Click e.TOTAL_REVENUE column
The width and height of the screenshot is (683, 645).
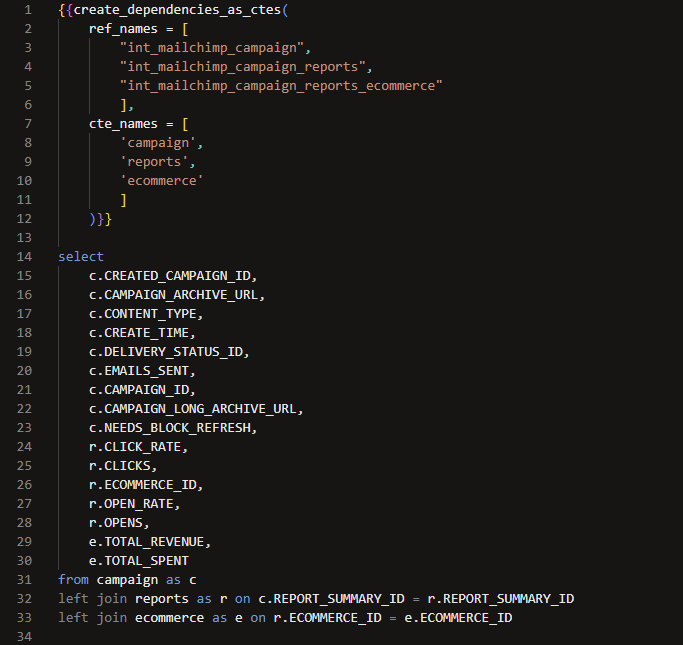[x=147, y=542]
